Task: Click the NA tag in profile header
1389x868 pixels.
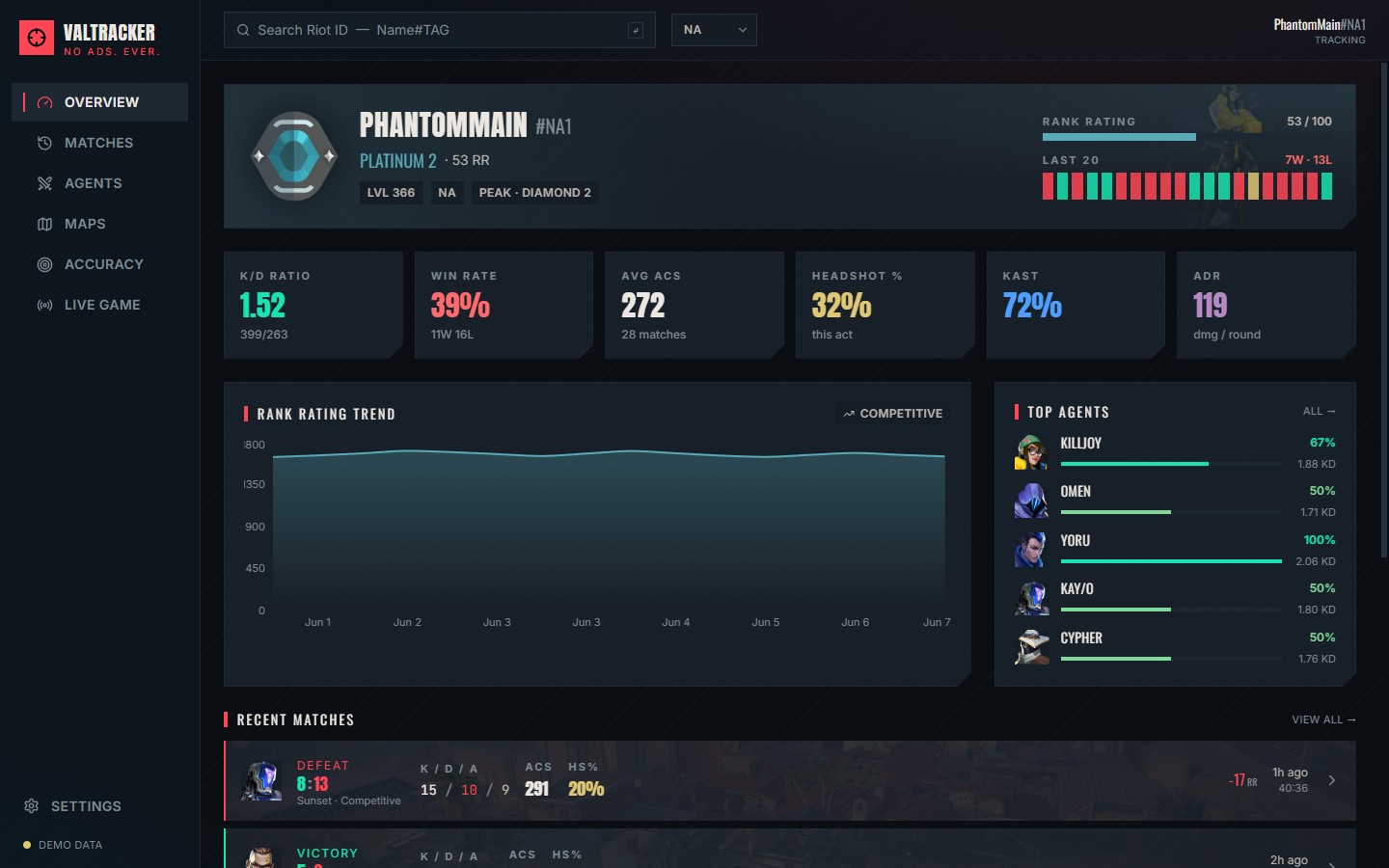Action: 447,193
